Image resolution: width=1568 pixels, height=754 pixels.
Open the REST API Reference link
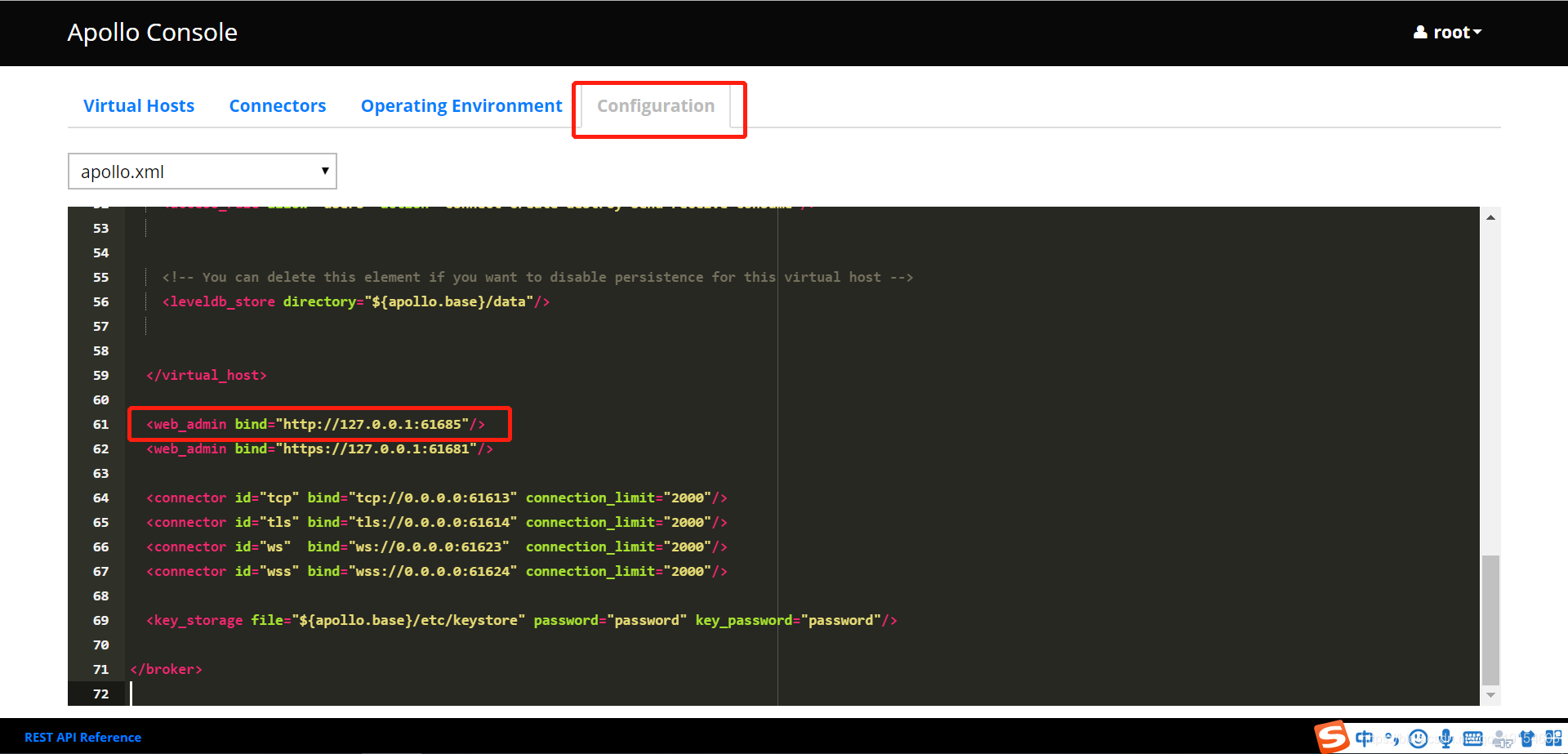tap(82, 738)
